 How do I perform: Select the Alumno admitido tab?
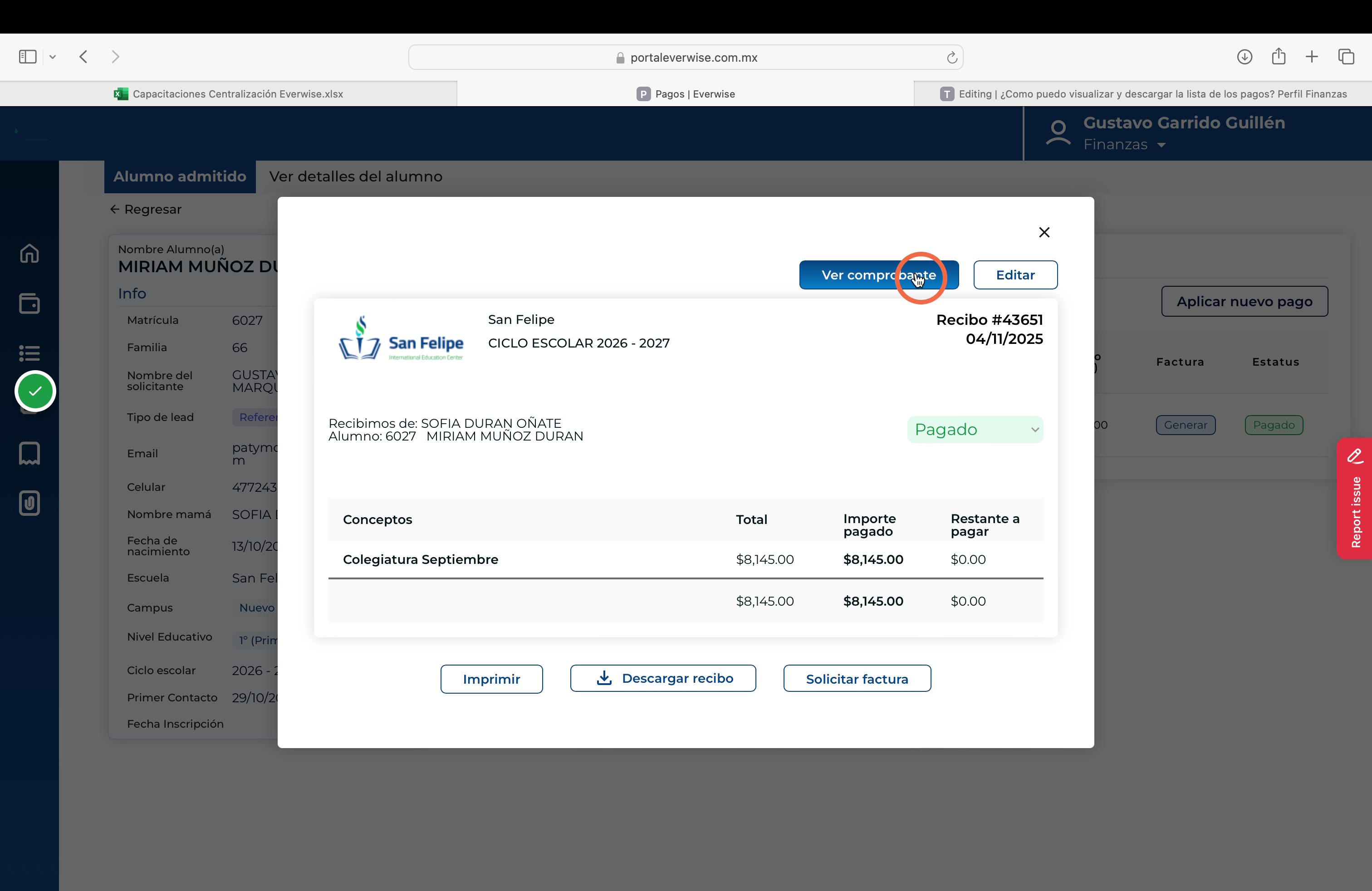pyautogui.click(x=180, y=176)
